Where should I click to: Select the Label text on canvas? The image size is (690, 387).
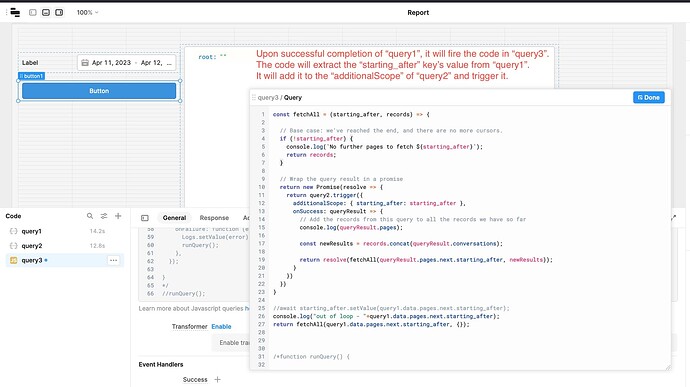pos(30,63)
